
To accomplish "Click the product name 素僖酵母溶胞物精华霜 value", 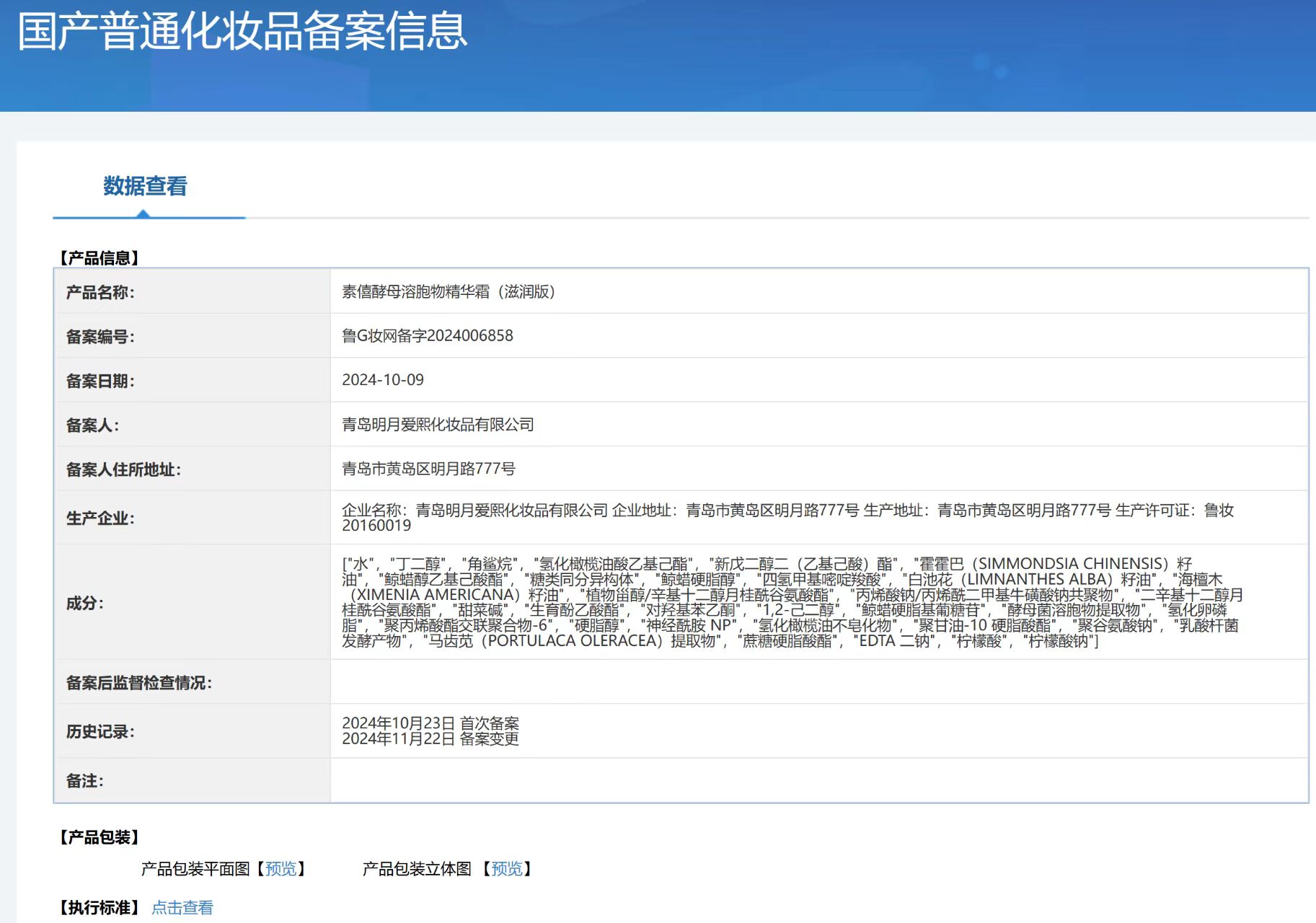I will pyautogui.click(x=448, y=291).
